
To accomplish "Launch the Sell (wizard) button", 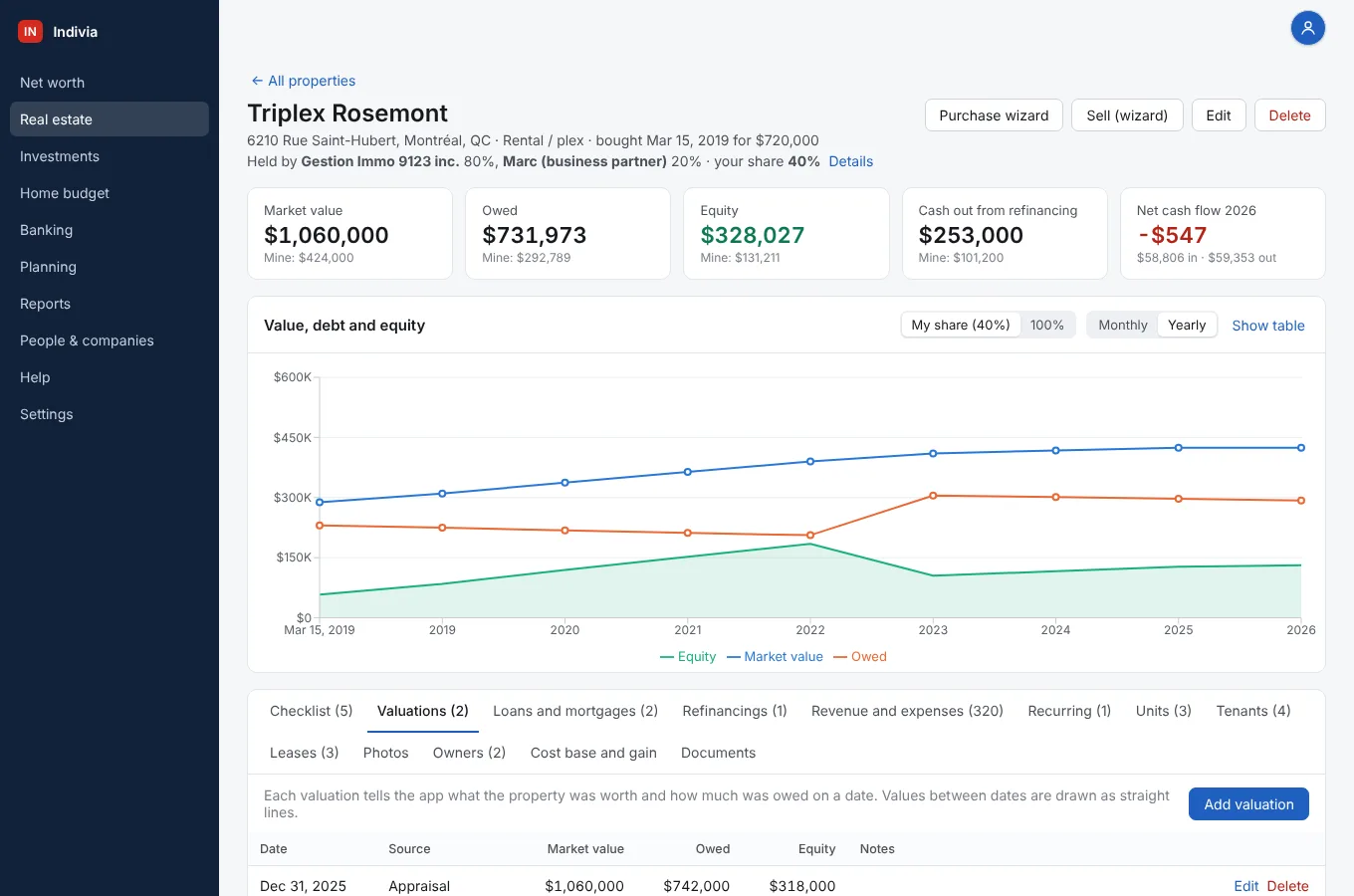I will 1127,115.
